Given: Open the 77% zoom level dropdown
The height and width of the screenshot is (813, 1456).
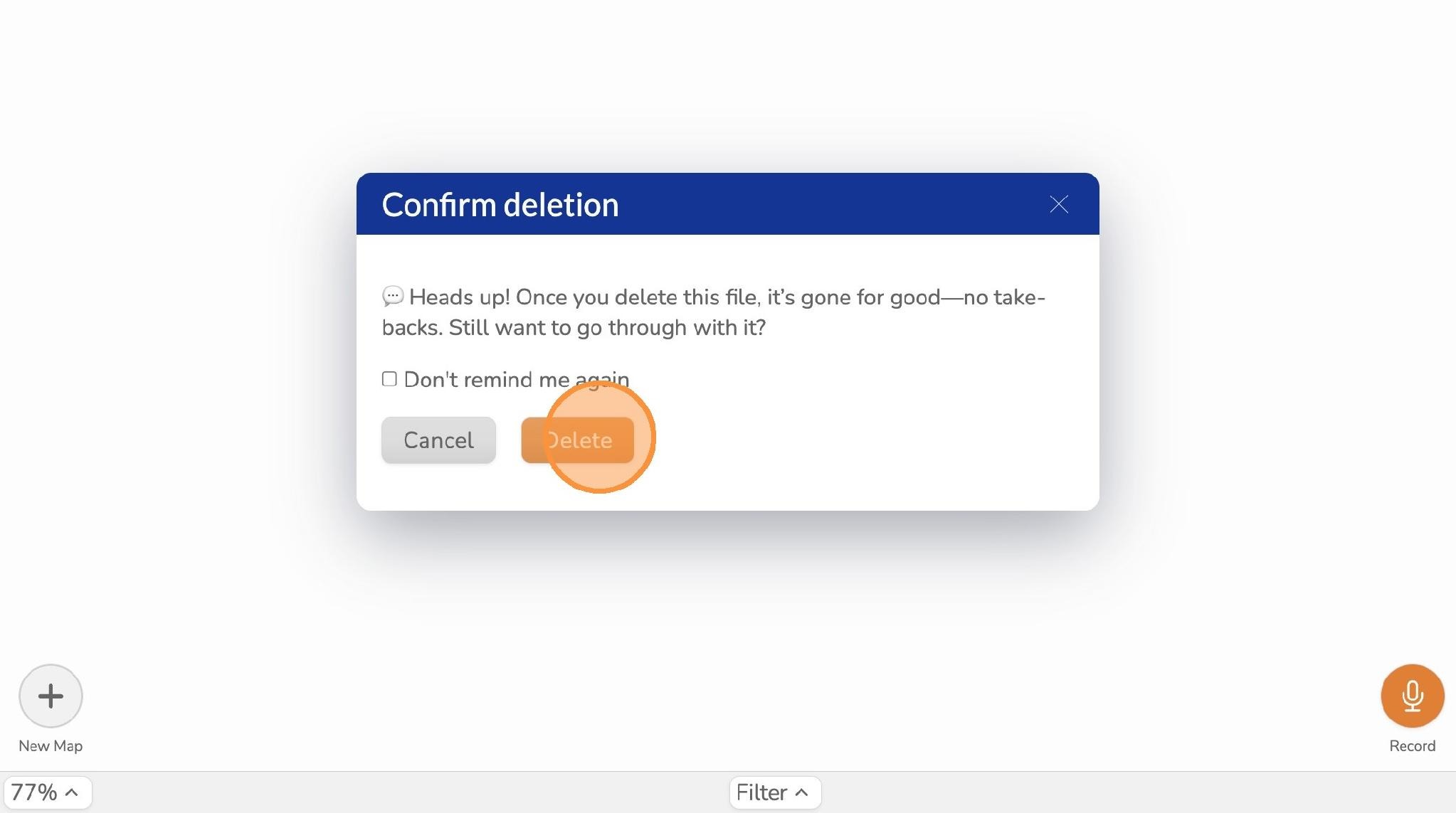Looking at the screenshot, I should click(x=48, y=792).
